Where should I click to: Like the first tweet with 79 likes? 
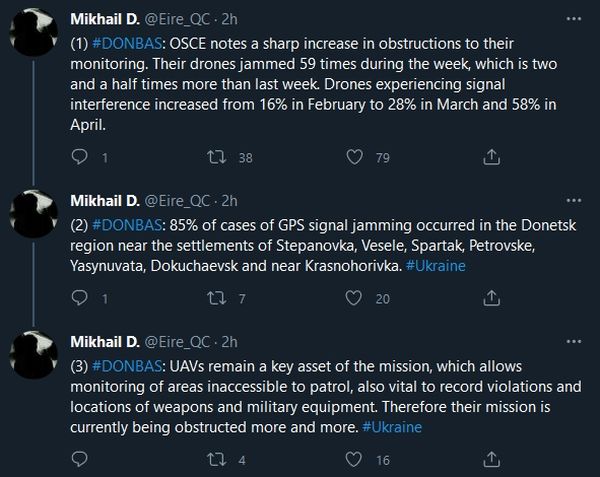click(351, 157)
